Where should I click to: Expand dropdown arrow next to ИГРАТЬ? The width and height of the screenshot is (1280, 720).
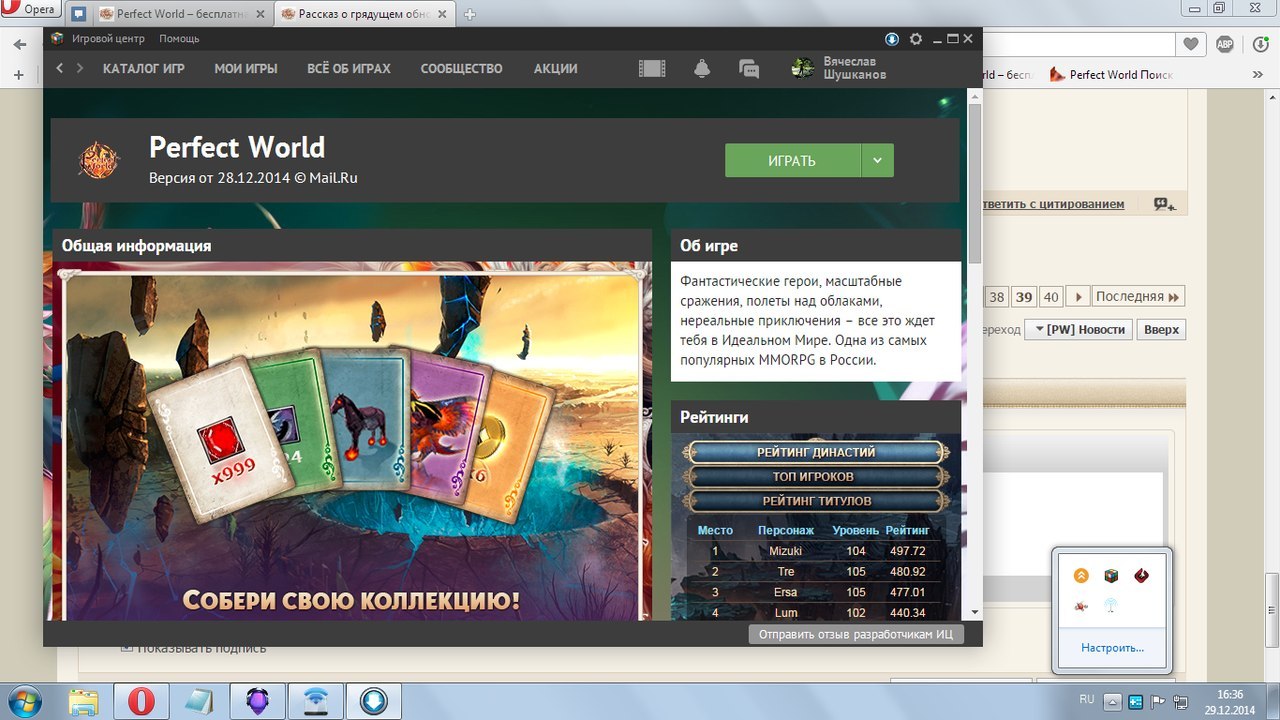877,160
